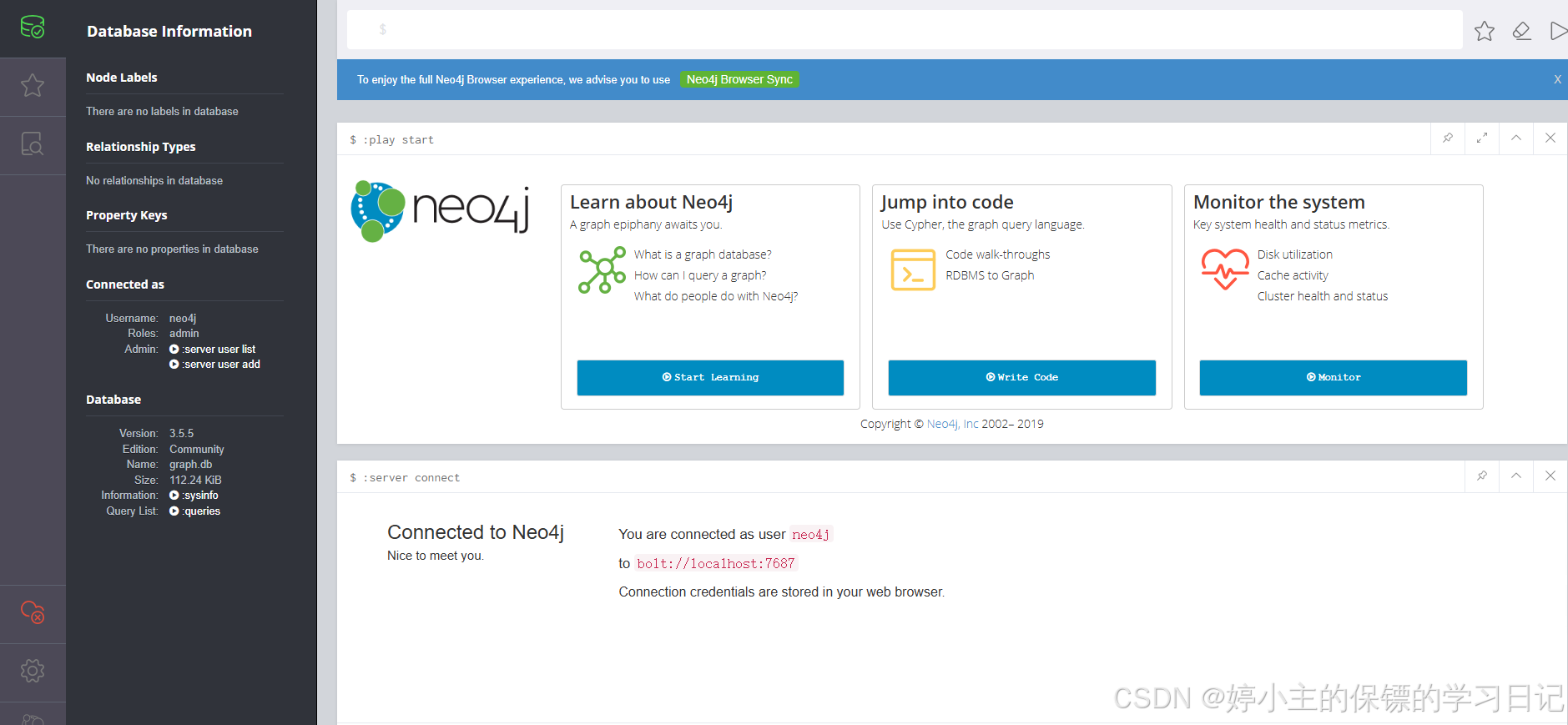1568x725 pixels.
Task: Click 'How can I query a graph?'
Action: 700,275
